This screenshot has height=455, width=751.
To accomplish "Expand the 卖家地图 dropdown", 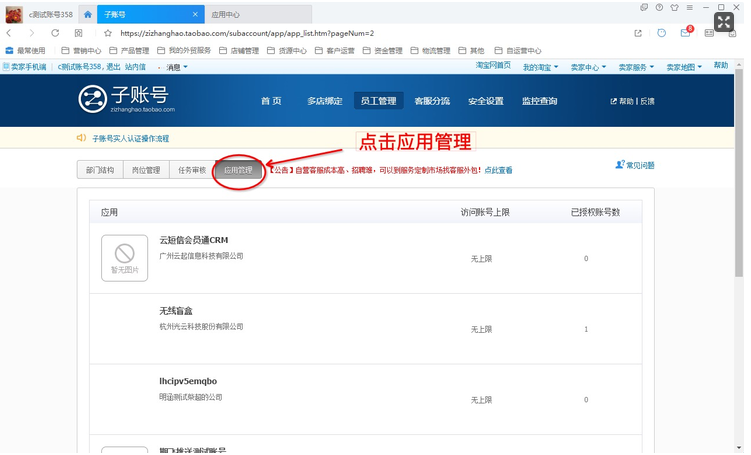I will pos(684,67).
